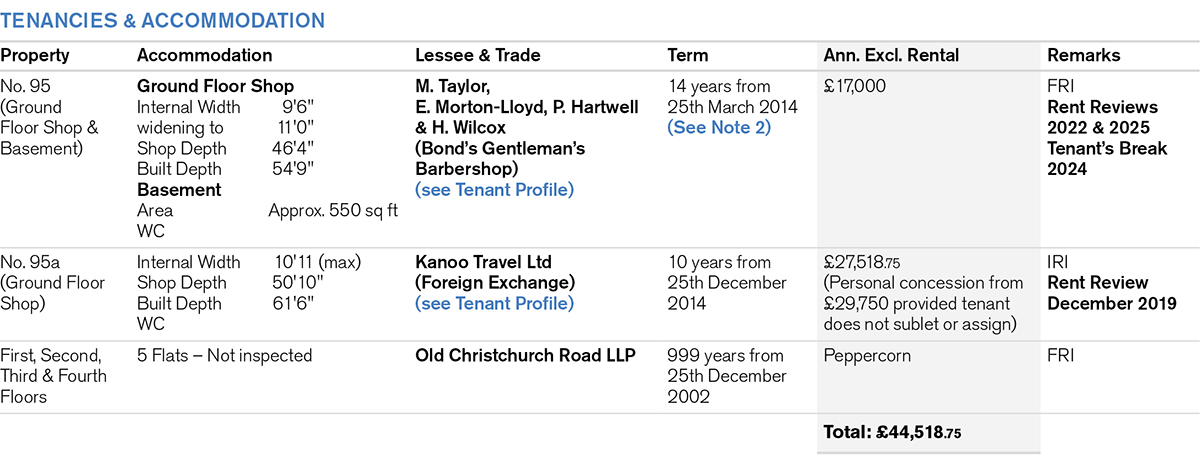Click the Tenancies & Accommodation heading
Image resolution: width=1200 pixels, height=463 pixels.
click(162, 20)
